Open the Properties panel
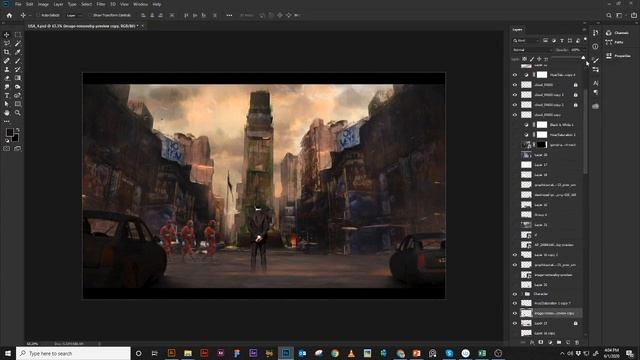 coord(618,56)
